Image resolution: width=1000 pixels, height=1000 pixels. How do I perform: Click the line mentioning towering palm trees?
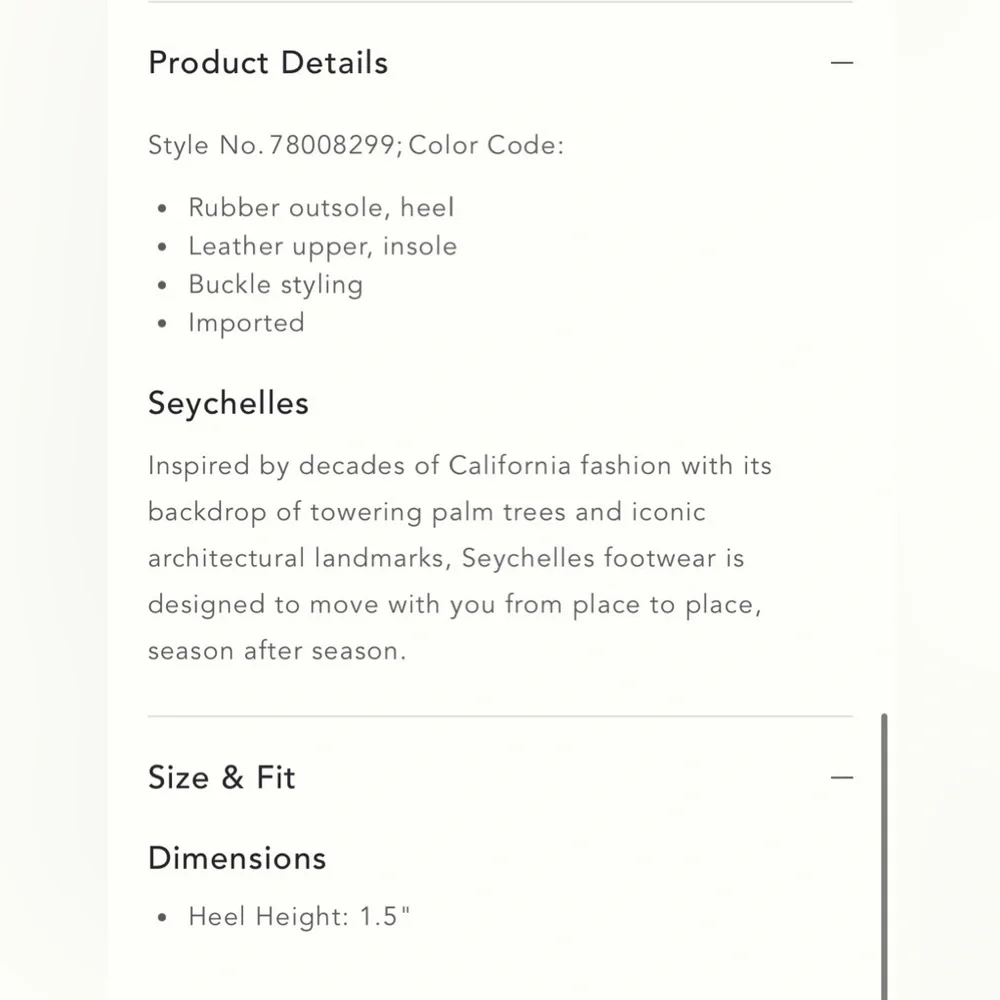(427, 512)
